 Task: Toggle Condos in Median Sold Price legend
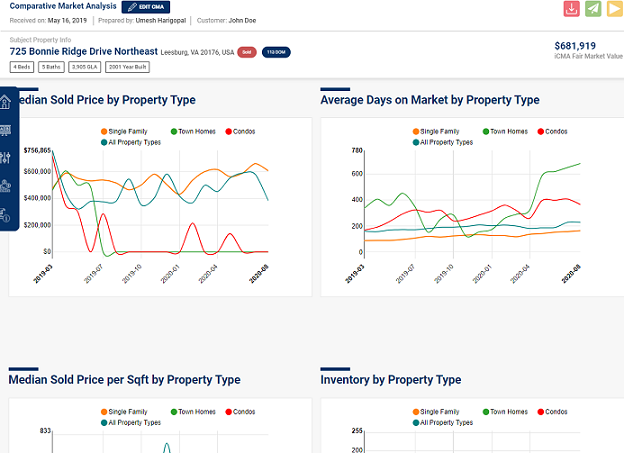pos(240,131)
